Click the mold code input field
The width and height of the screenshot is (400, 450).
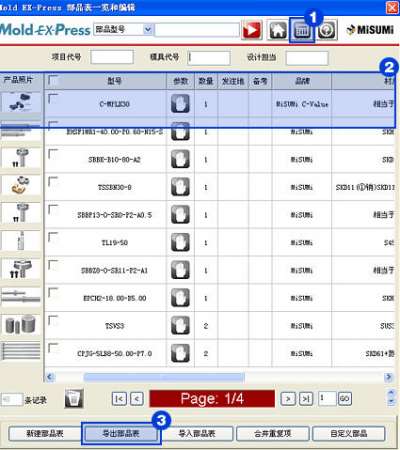pos(209,58)
